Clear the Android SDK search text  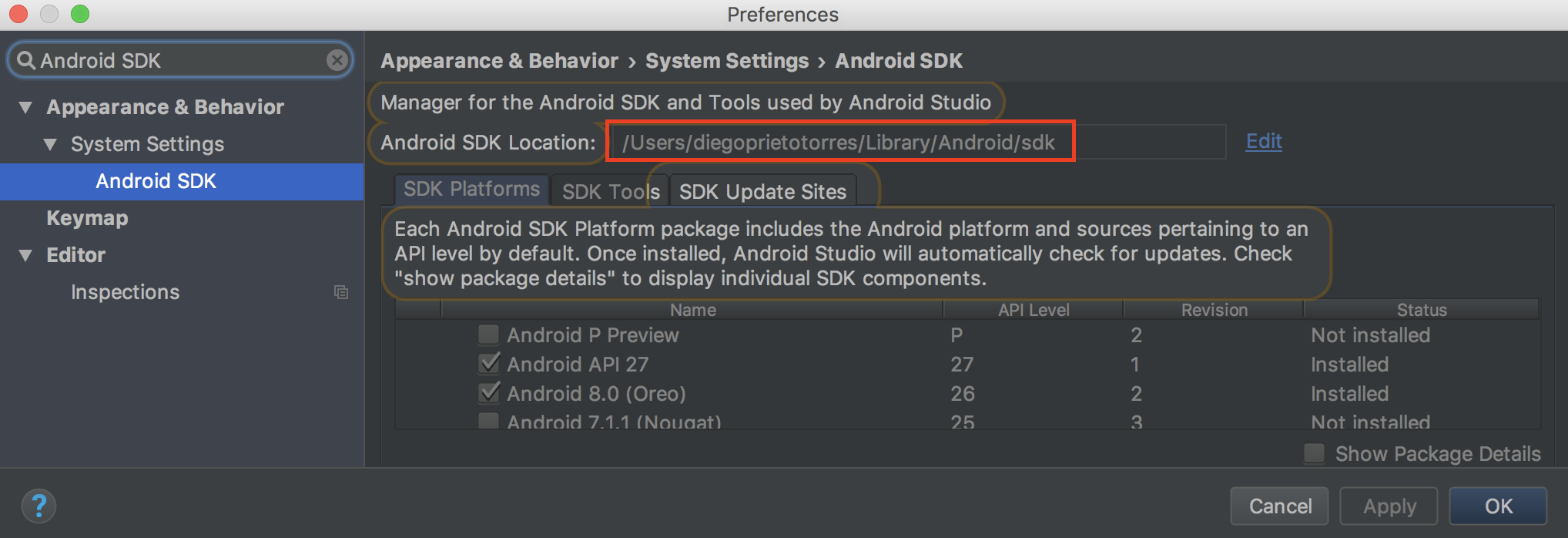tap(337, 60)
